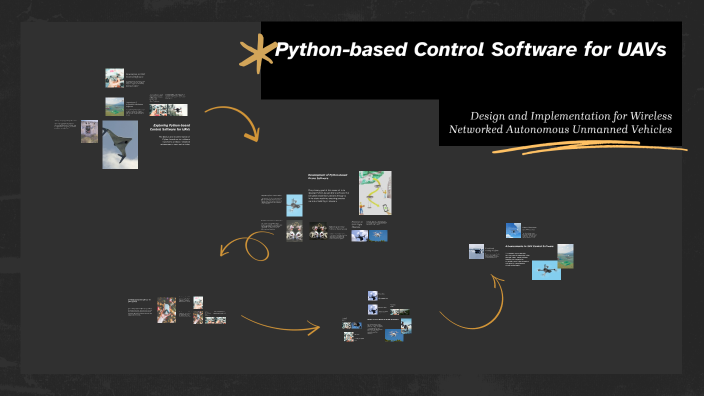Open the "Advancements in UAV Control Software" heading
The width and height of the screenshot is (704, 396).
point(529,246)
